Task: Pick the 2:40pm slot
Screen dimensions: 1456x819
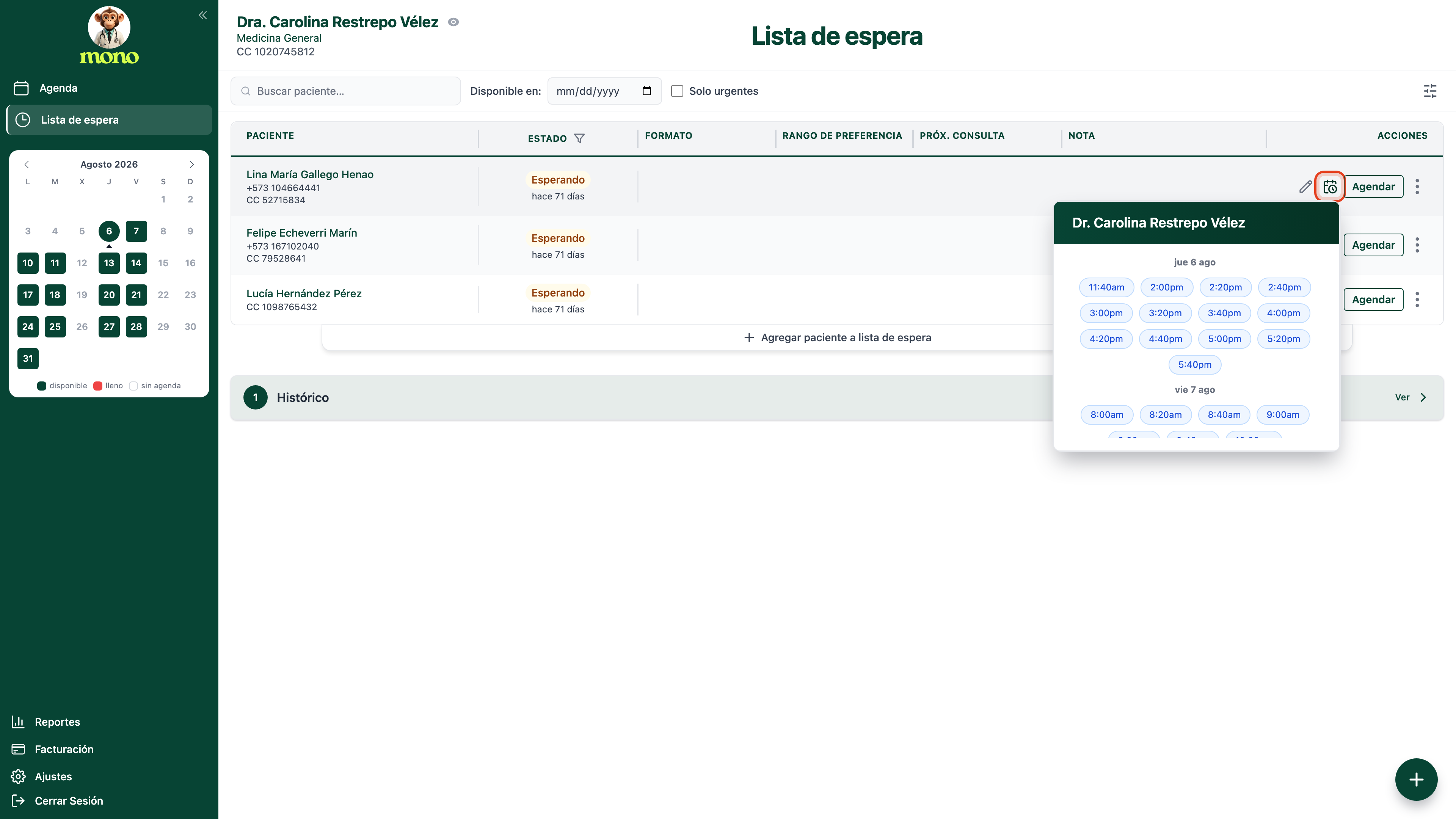Action: pos(1284,287)
